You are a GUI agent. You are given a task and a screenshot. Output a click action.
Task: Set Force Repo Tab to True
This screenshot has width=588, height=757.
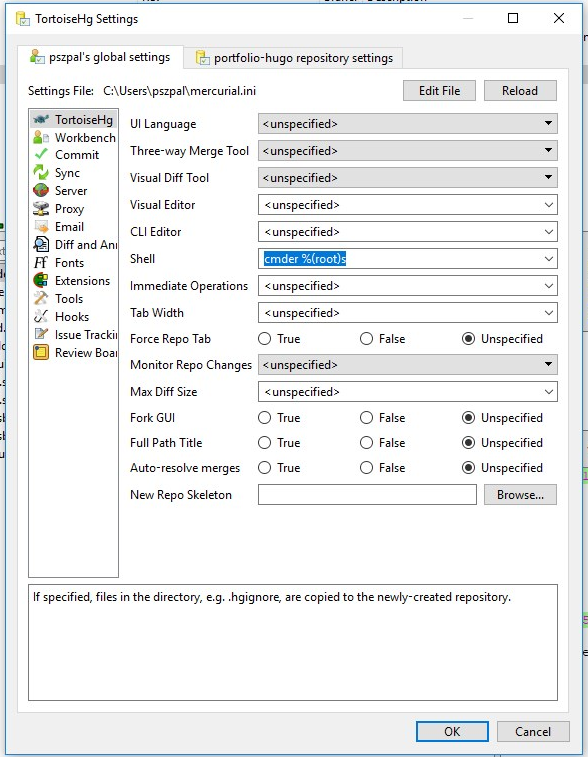click(265, 339)
